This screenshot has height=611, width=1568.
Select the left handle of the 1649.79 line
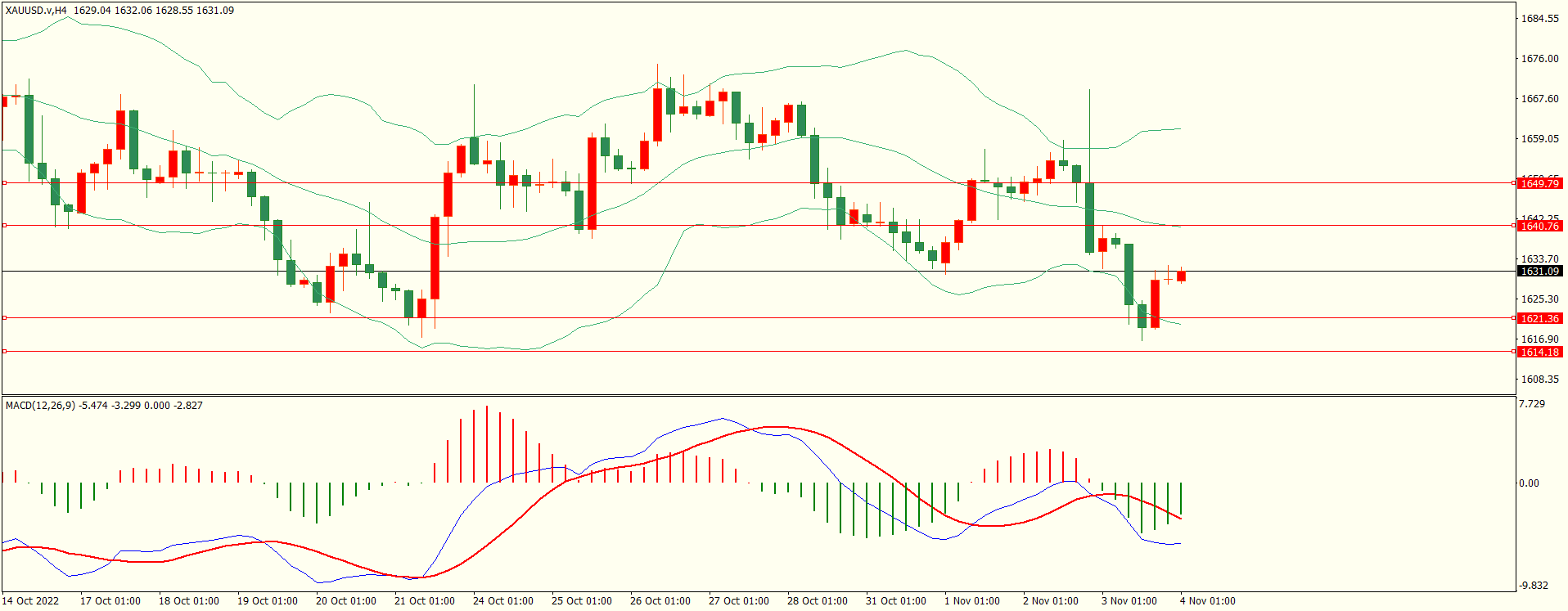click(x=4, y=183)
